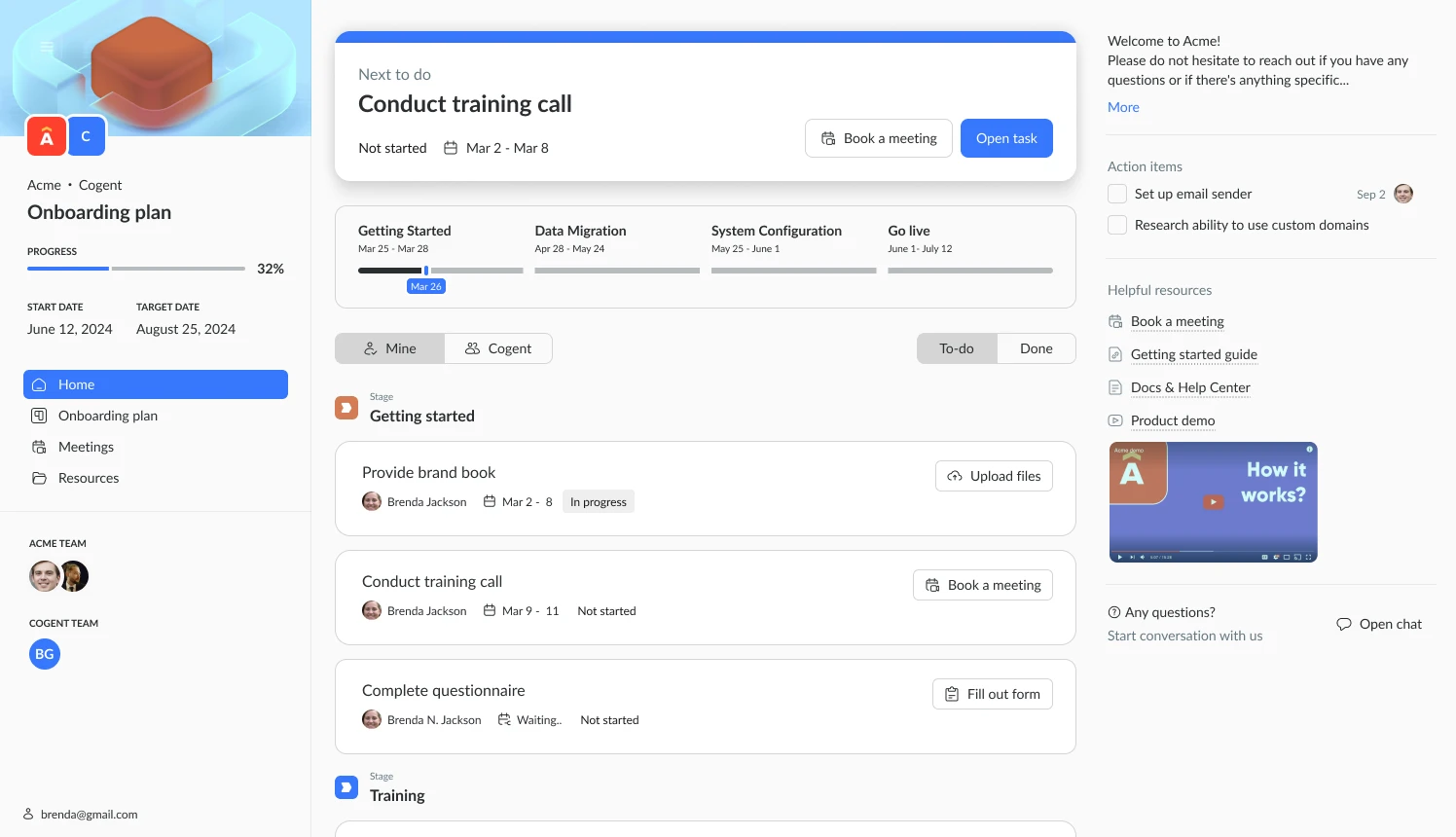The width and height of the screenshot is (1456, 837).
Task: Click Open chat button
Action: [1379, 624]
